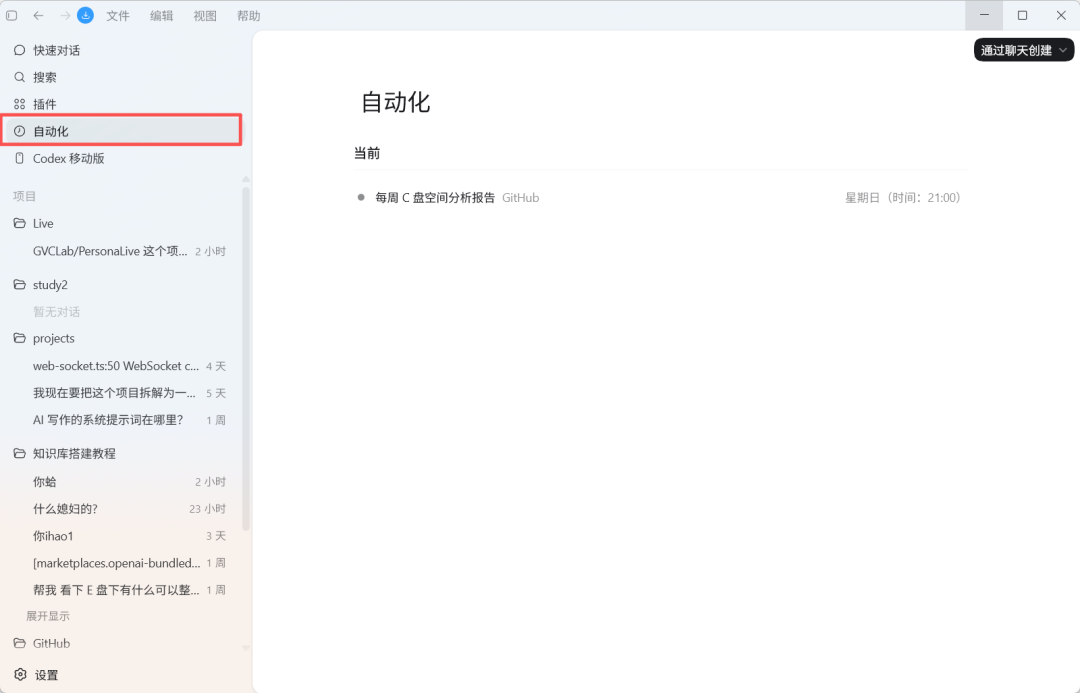Viewport: 1080px width, 693px height.
Task: Collapse the Live project folder
Action: tap(123, 223)
